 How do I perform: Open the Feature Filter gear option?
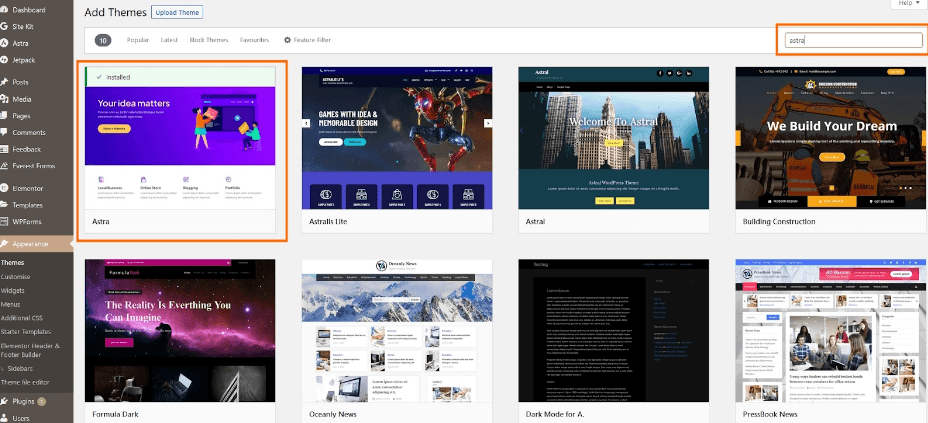click(307, 40)
